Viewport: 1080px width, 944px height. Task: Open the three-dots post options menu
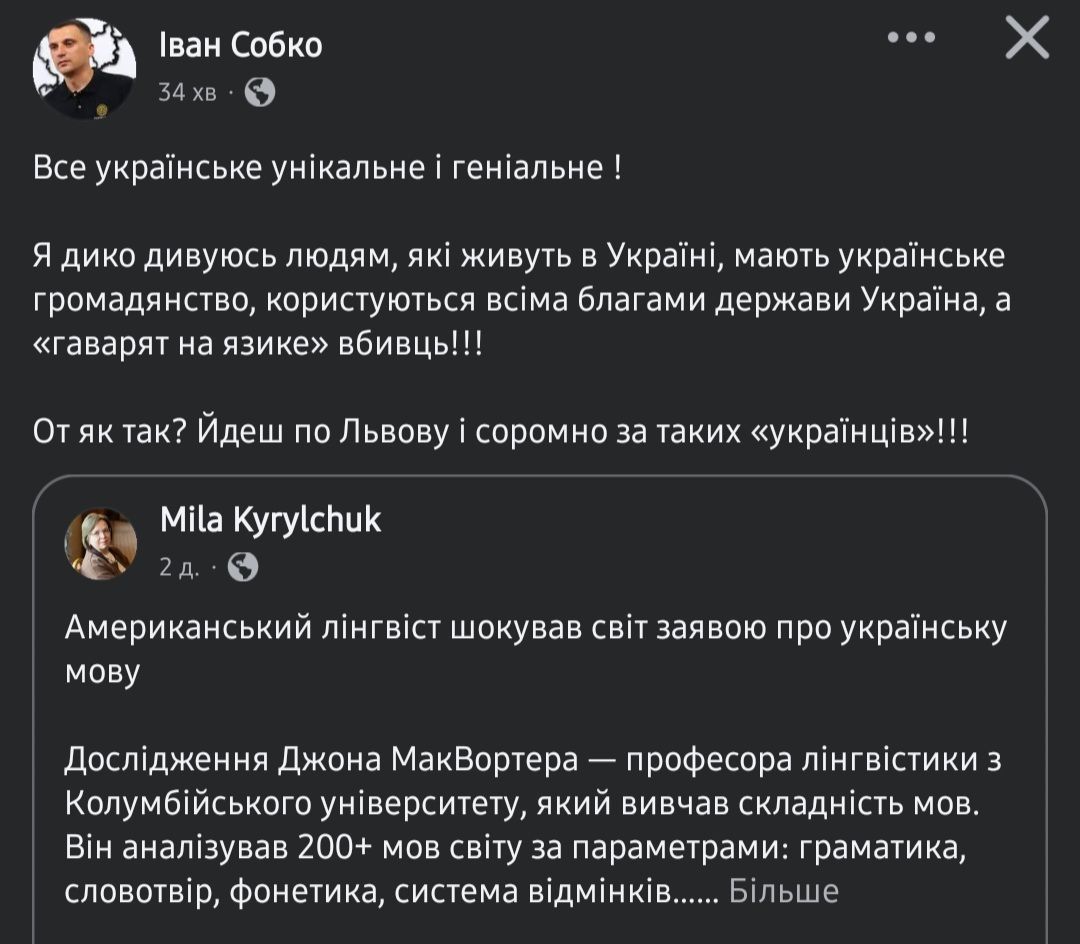[911, 39]
